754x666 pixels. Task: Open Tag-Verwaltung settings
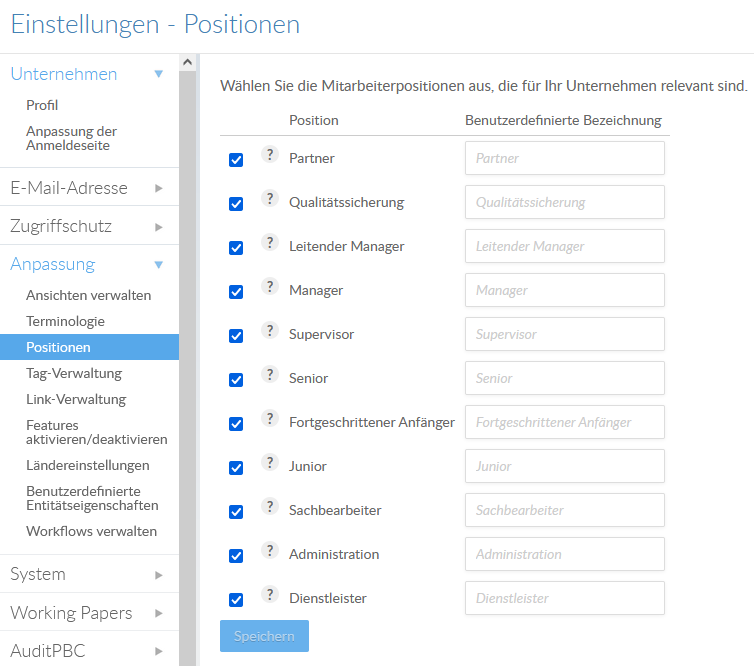pos(74,373)
